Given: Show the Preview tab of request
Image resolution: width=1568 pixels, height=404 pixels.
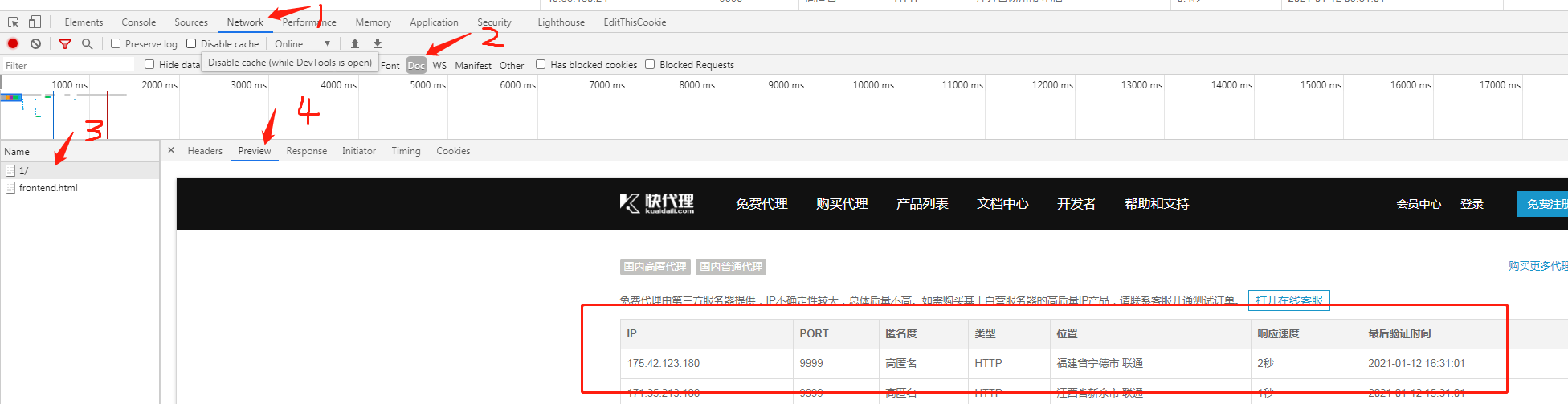Looking at the screenshot, I should pos(255,151).
